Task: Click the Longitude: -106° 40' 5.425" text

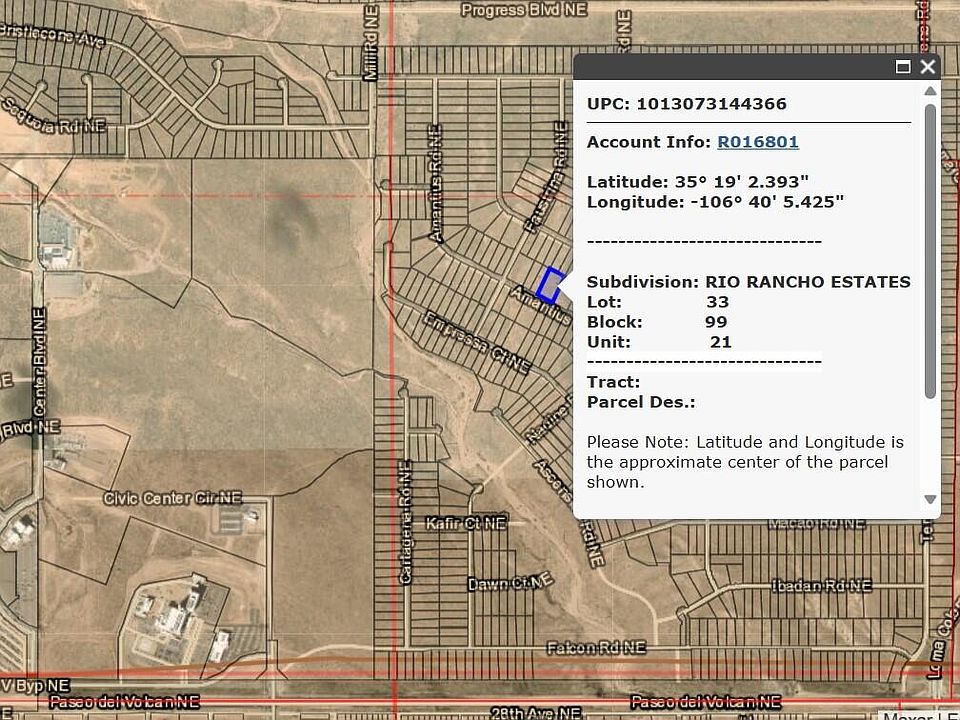Action: [x=715, y=202]
